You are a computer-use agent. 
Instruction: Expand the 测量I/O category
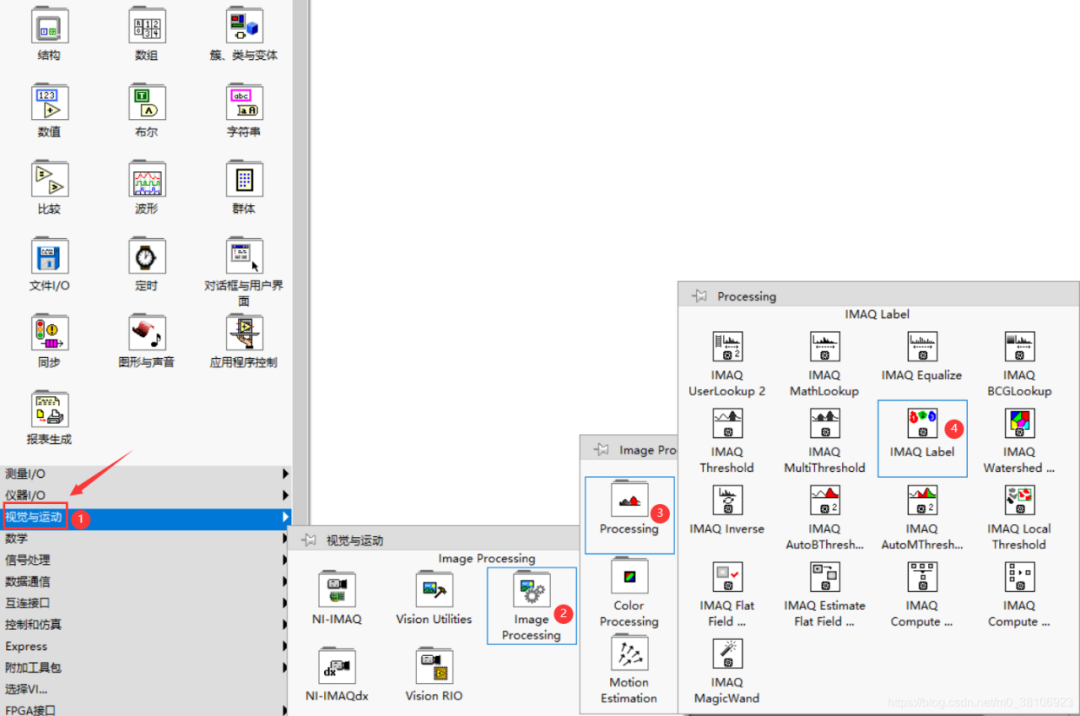coord(145,474)
